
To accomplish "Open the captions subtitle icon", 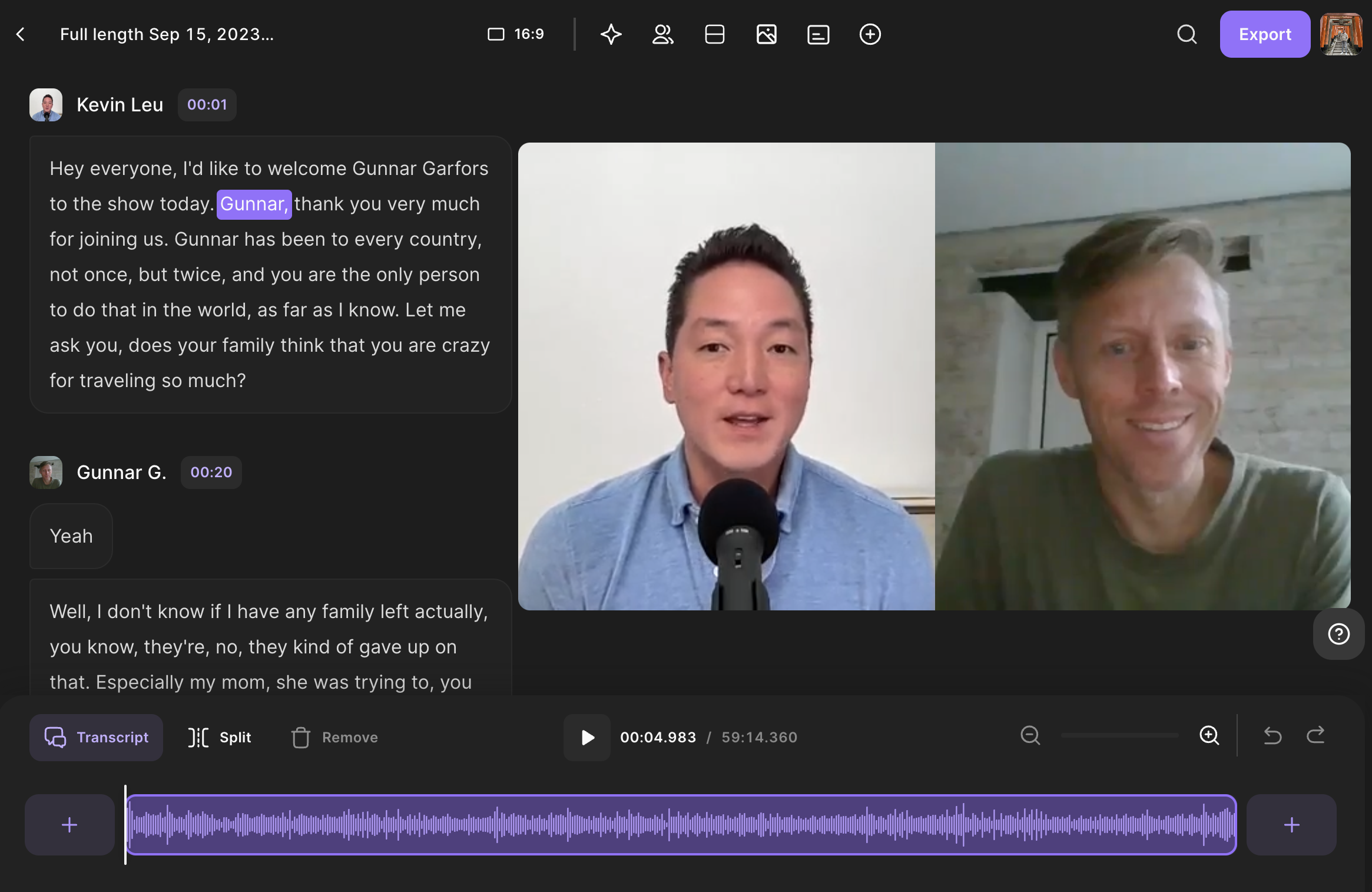I will [x=818, y=34].
